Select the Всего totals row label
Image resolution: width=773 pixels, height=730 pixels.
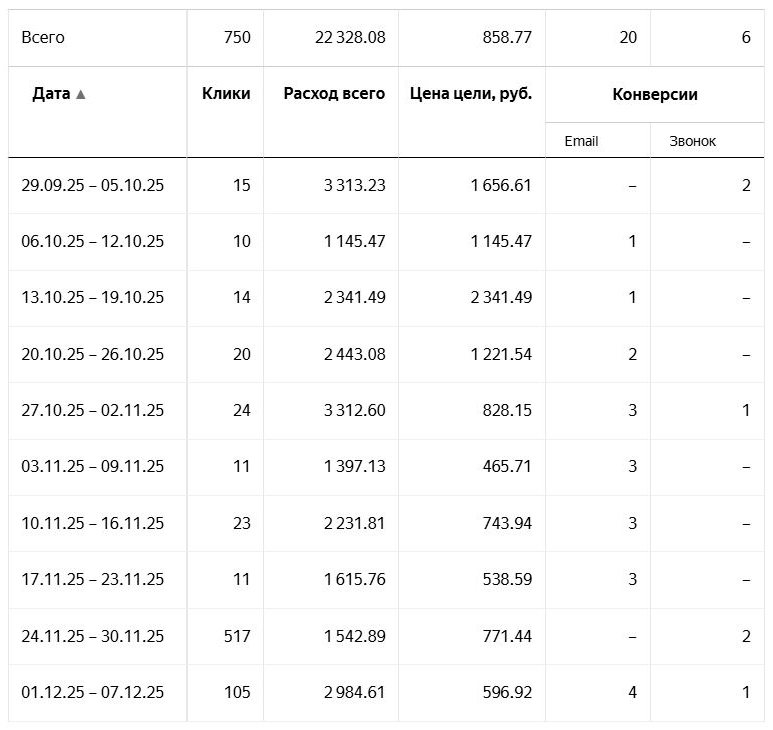click(x=43, y=37)
